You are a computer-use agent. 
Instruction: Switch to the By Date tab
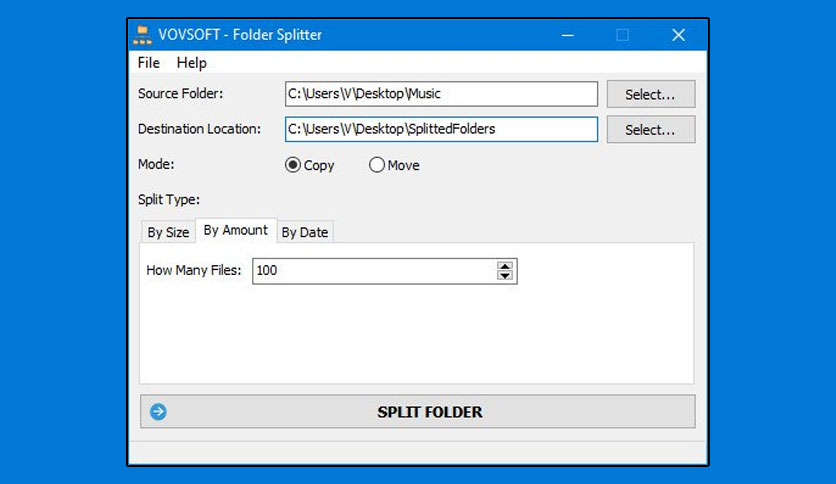point(304,232)
